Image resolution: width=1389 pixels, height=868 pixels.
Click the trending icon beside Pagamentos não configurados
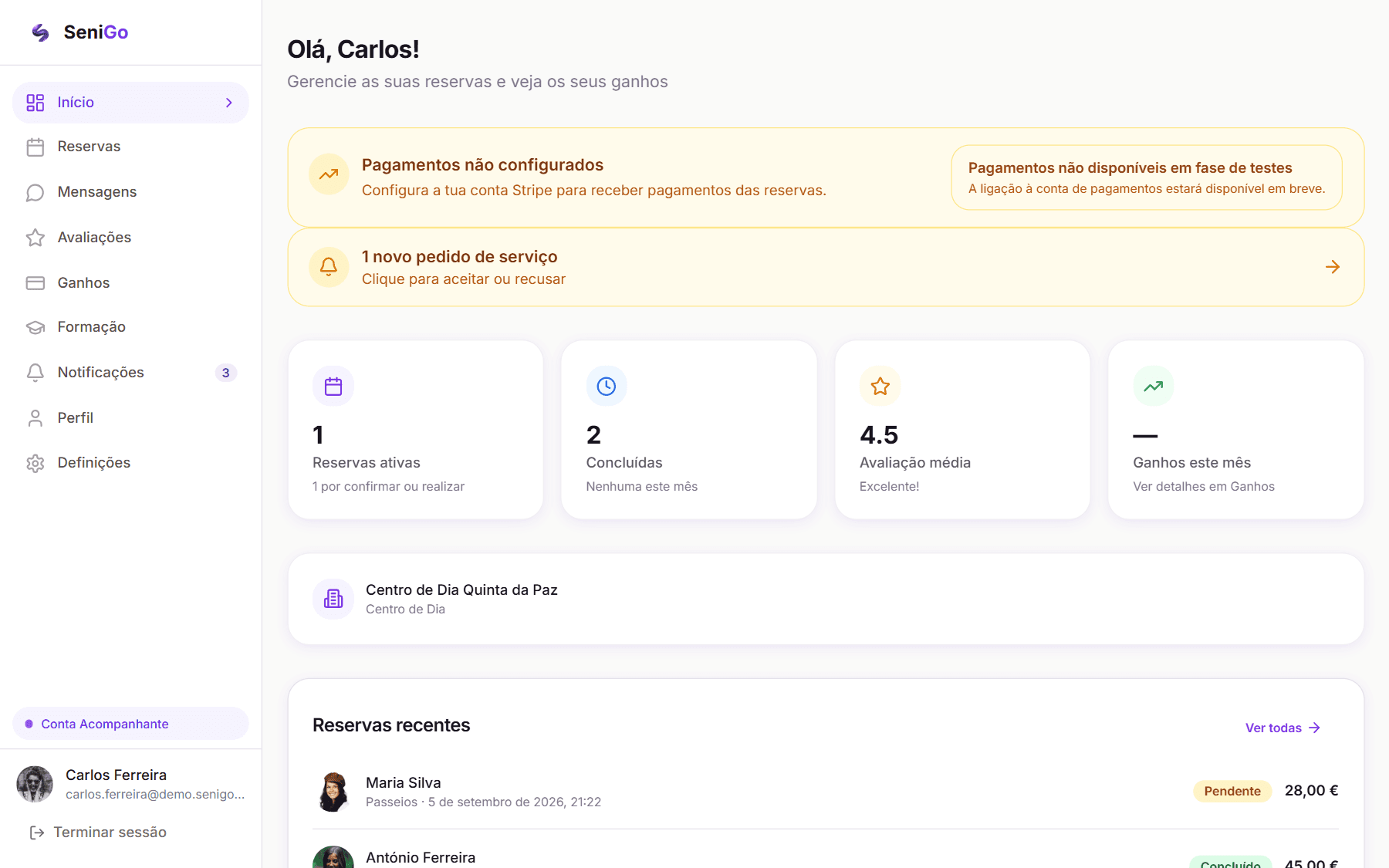point(329,174)
